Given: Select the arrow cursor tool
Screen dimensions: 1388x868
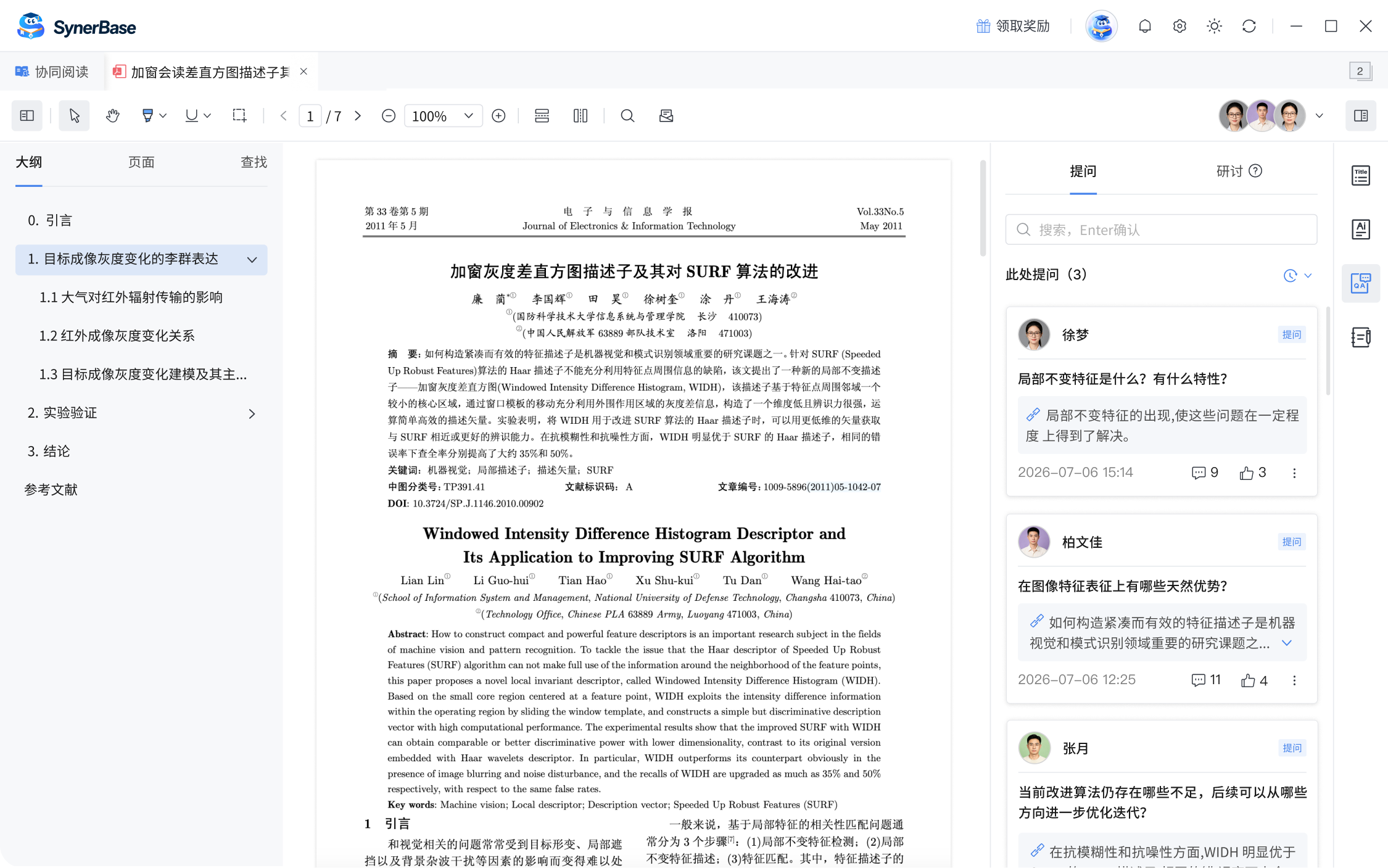Looking at the screenshot, I should point(74,116).
